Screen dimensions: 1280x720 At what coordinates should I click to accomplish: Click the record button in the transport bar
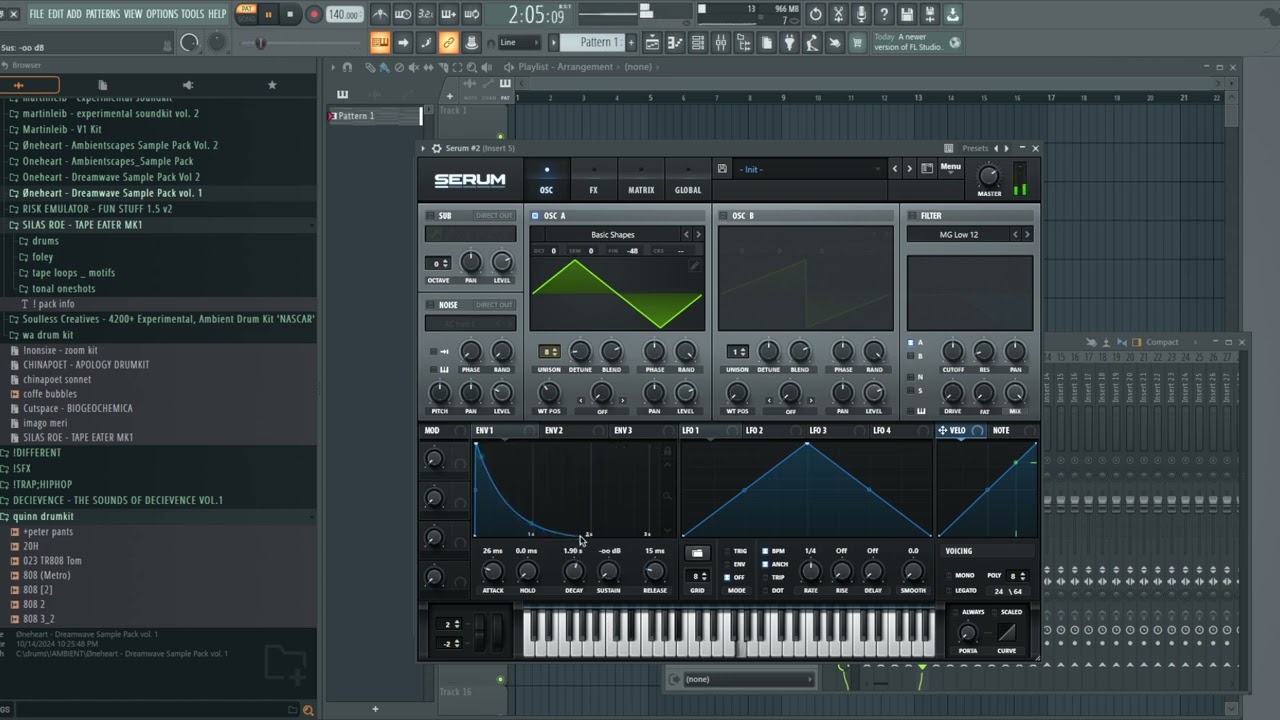314,14
